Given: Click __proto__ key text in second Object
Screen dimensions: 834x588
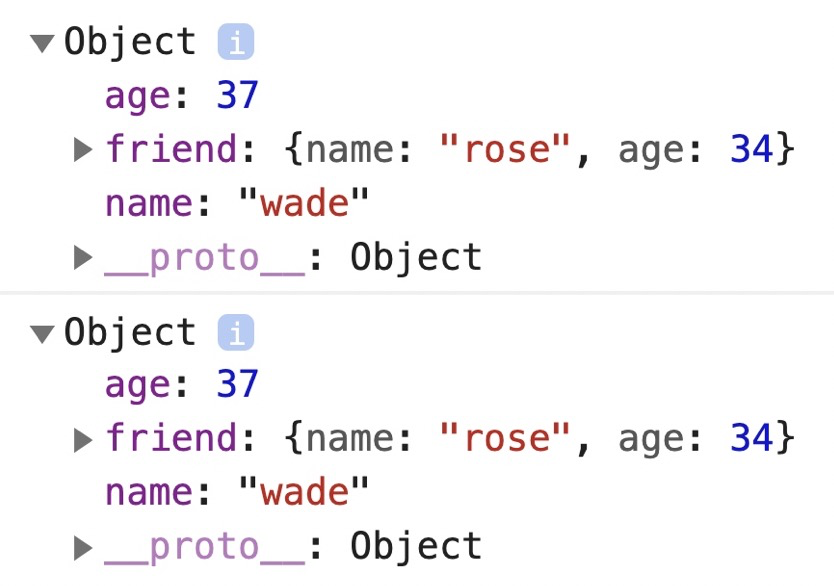Looking at the screenshot, I should coord(205,549).
